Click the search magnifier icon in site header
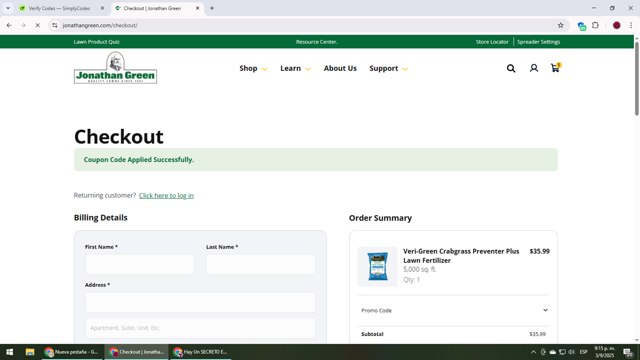This screenshot has width=640, height=360. pyautogui.click(x=511, y=69)
